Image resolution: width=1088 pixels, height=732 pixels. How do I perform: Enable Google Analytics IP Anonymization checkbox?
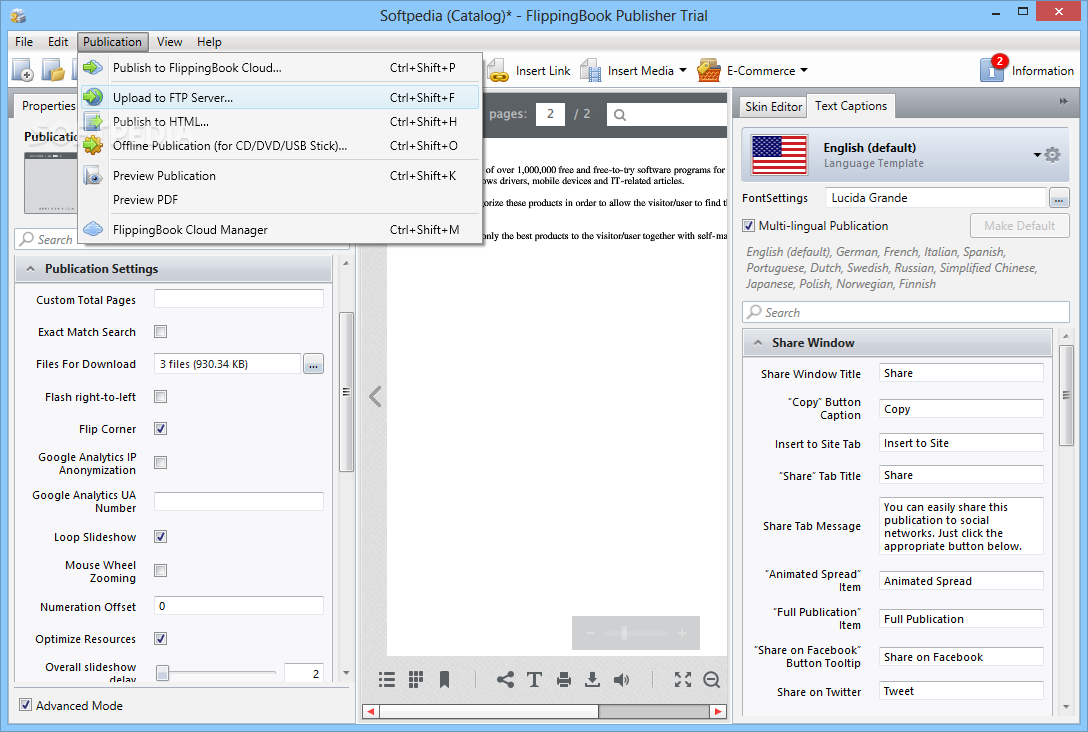160,462
